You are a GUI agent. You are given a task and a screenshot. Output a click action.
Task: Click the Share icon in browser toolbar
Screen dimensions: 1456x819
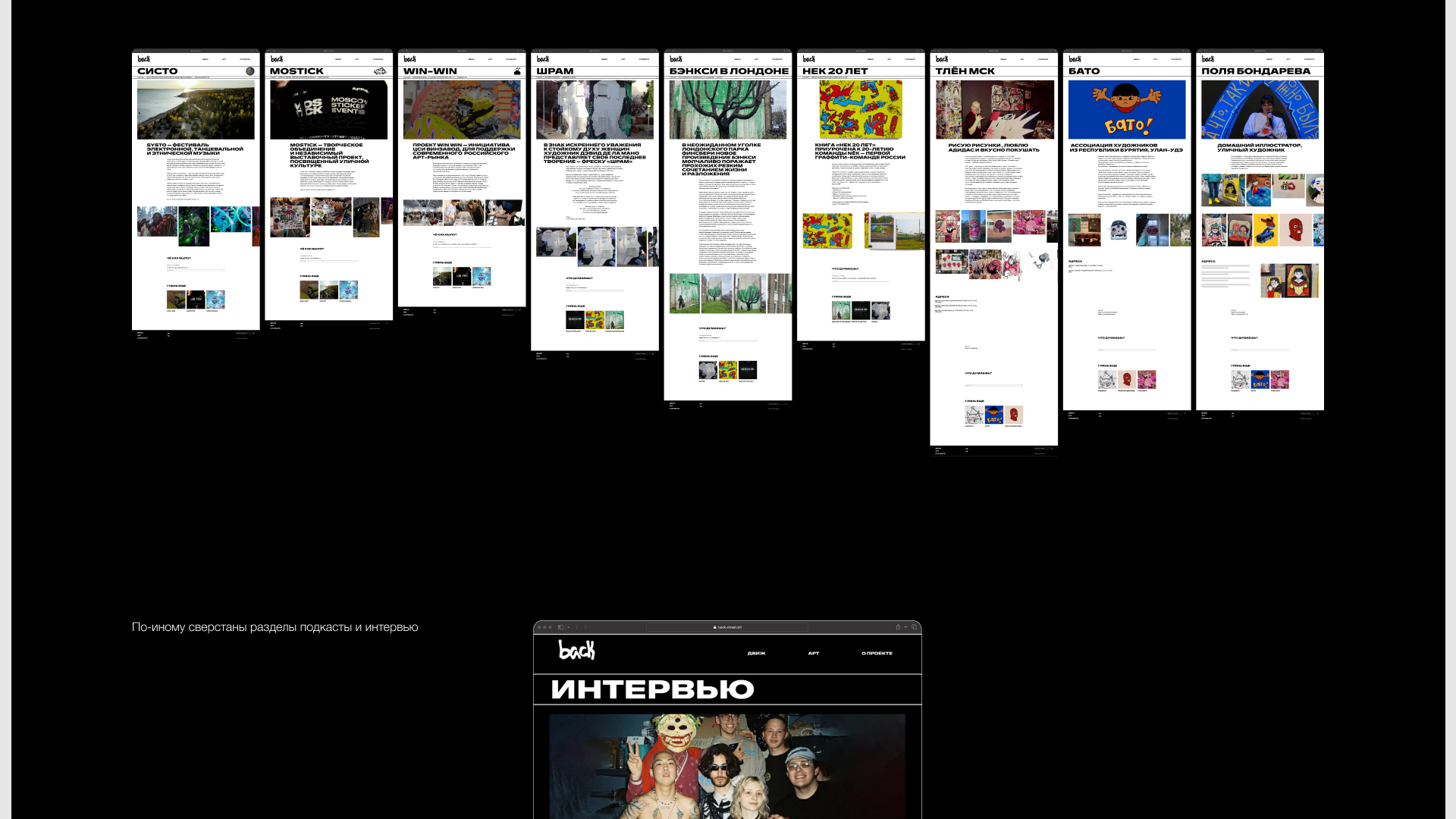(x=898, y=627)
